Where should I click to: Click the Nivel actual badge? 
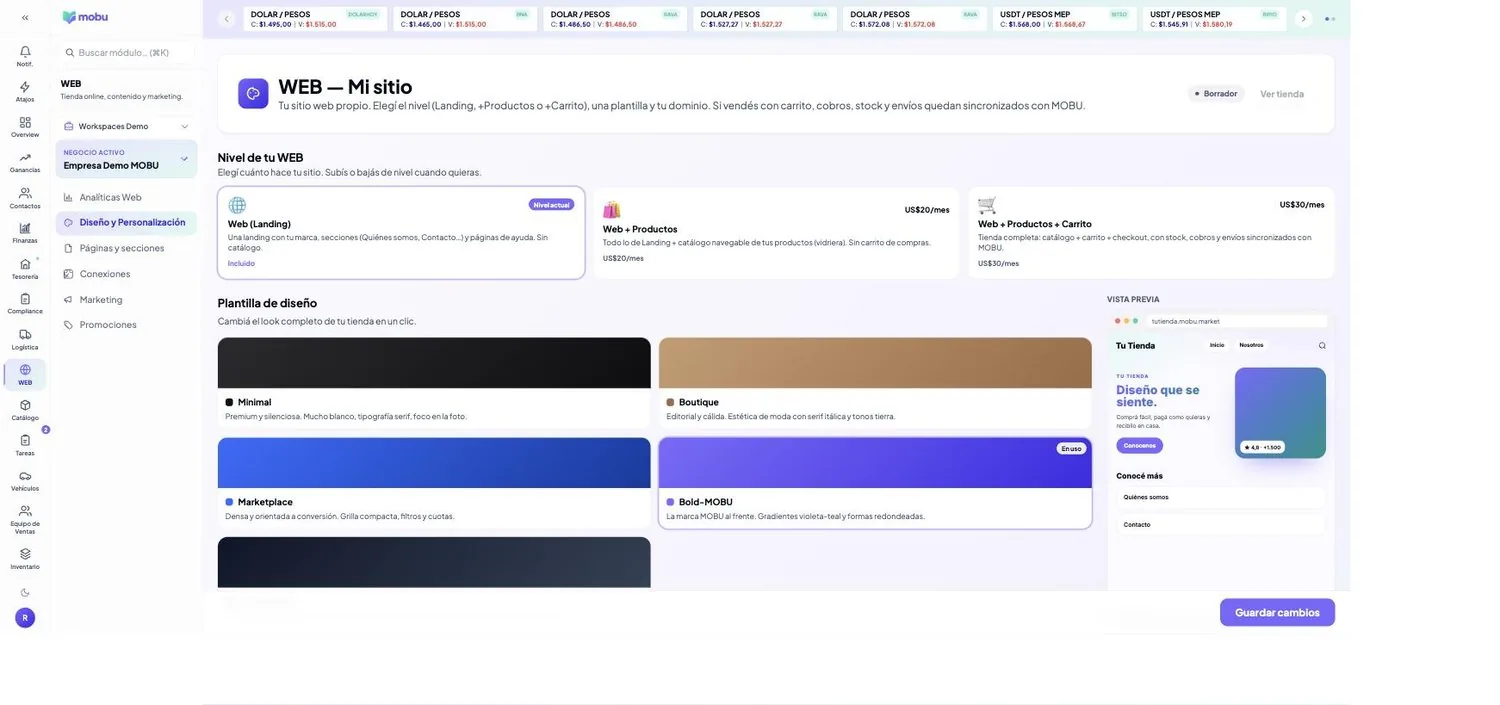click(551, 205)
